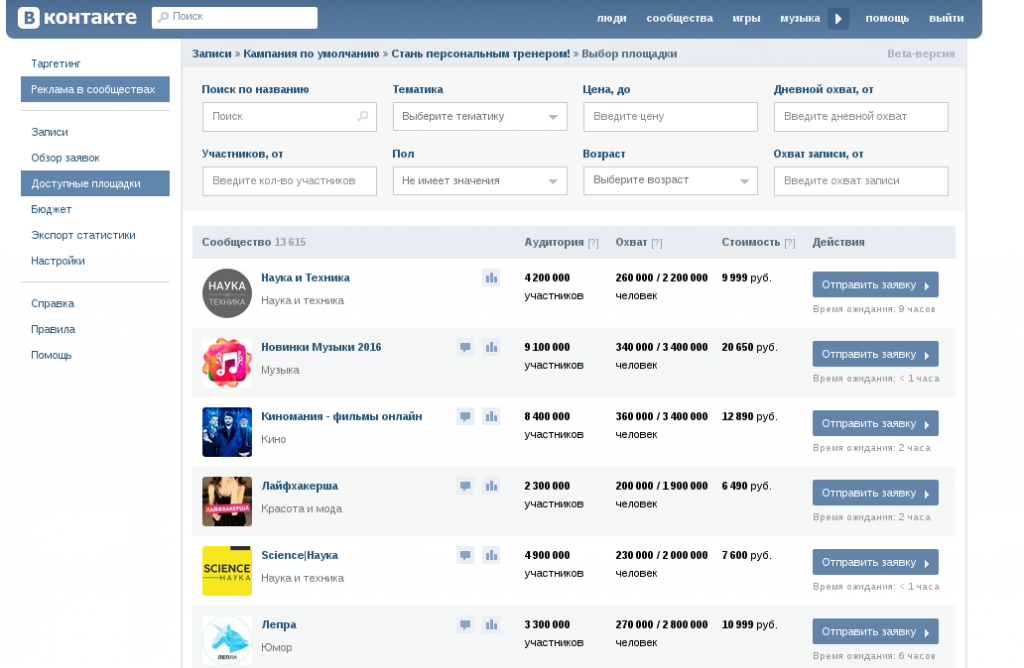
Task: Open Настройки in sidebar
Action: pyautogui.click(x=57, y=261)
